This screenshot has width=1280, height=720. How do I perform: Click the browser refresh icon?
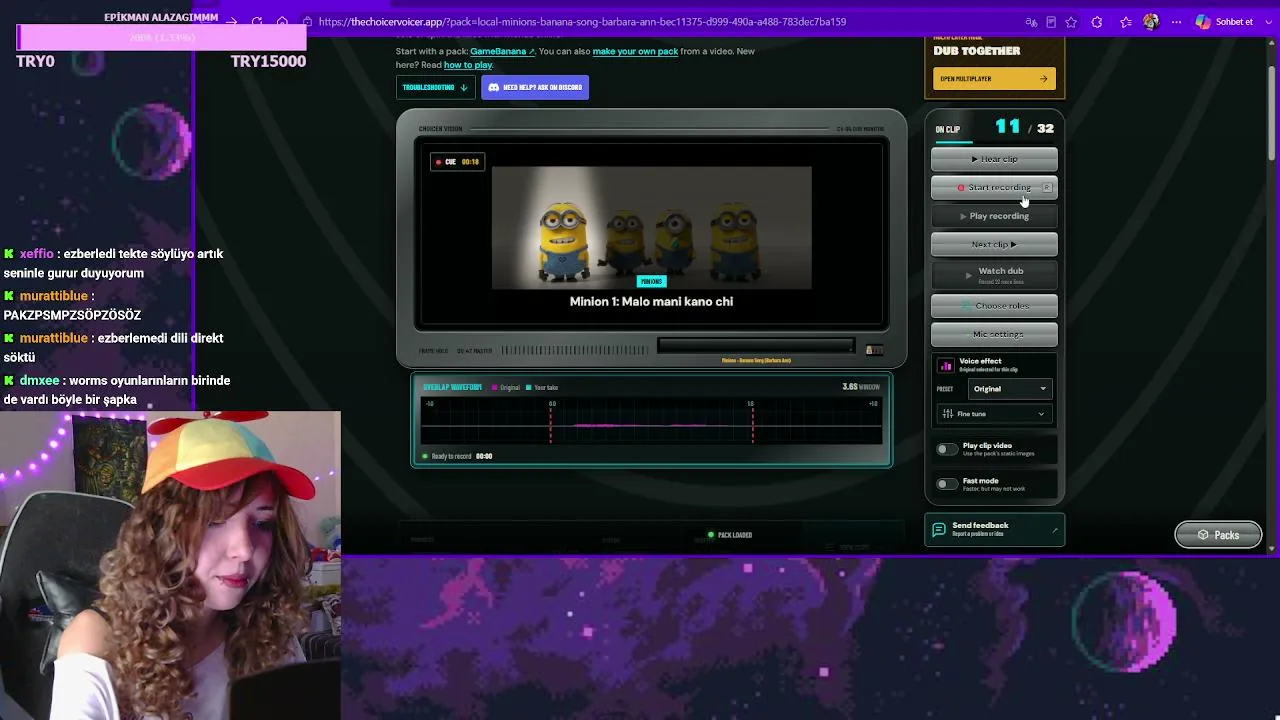[x=257, y=22]
